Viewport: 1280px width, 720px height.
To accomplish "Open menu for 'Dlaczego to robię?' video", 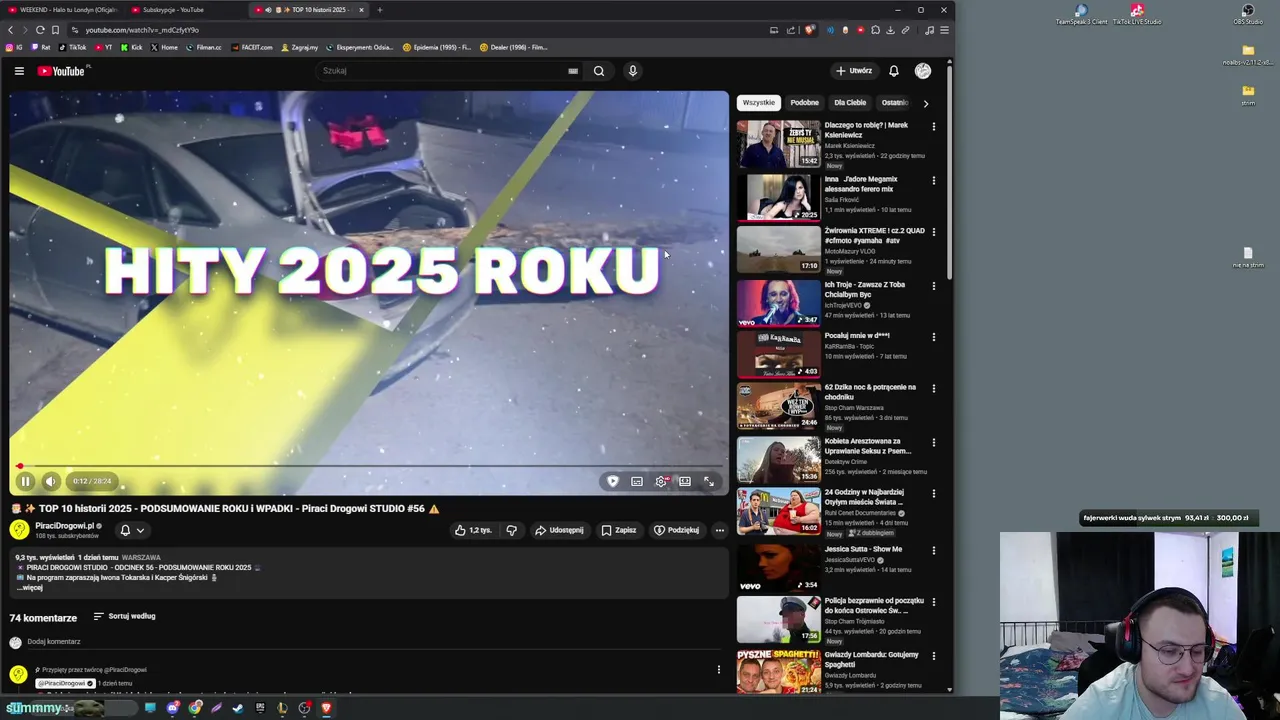I will (x=934, y=127).
